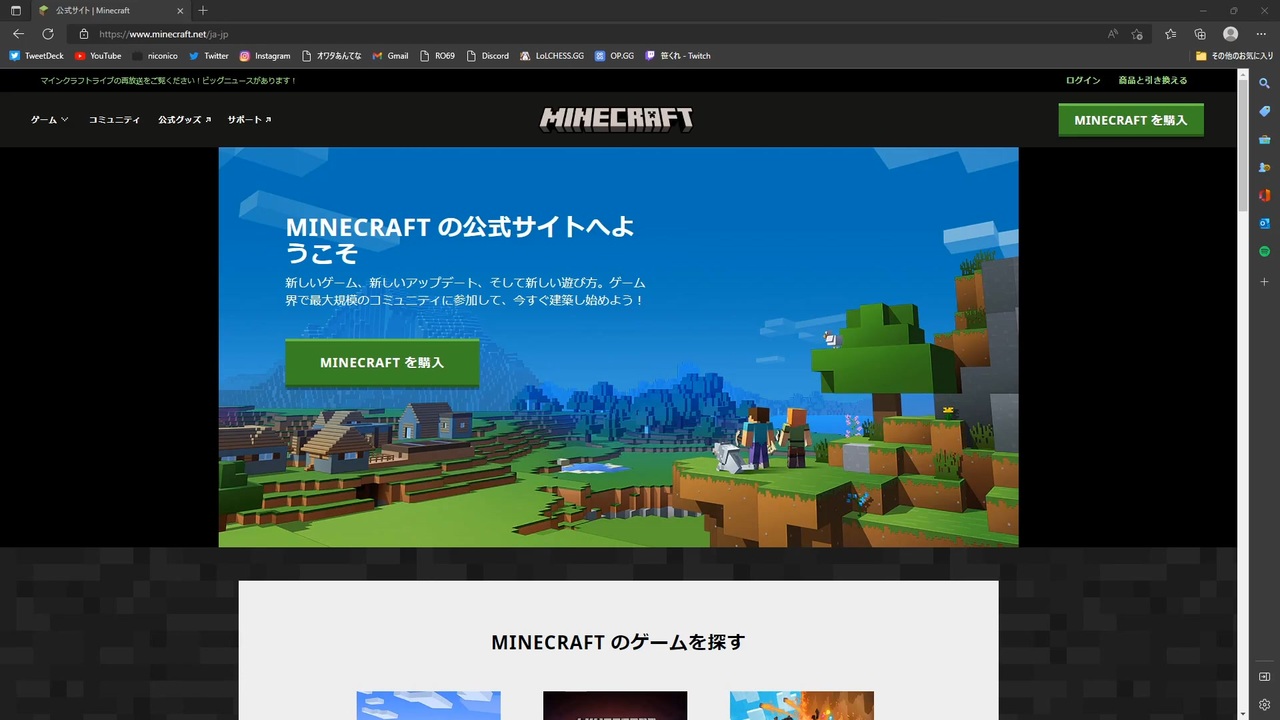1280x720 pixels.
Task: Click the address bar URL field
Action: (600, 34)
